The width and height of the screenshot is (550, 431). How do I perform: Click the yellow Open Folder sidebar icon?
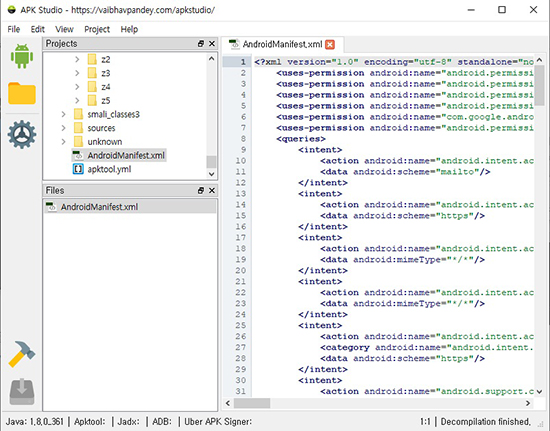pos(22,93)
